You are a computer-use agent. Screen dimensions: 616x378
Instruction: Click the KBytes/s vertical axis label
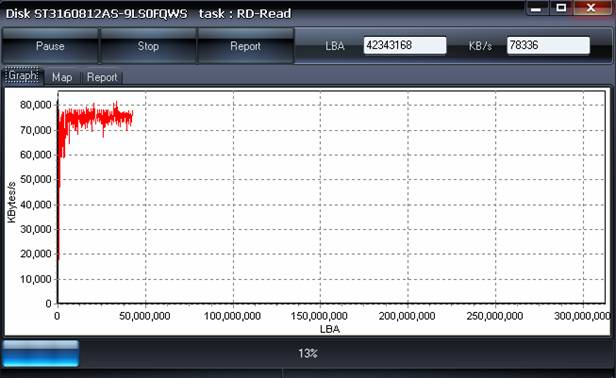coord(11,202)
